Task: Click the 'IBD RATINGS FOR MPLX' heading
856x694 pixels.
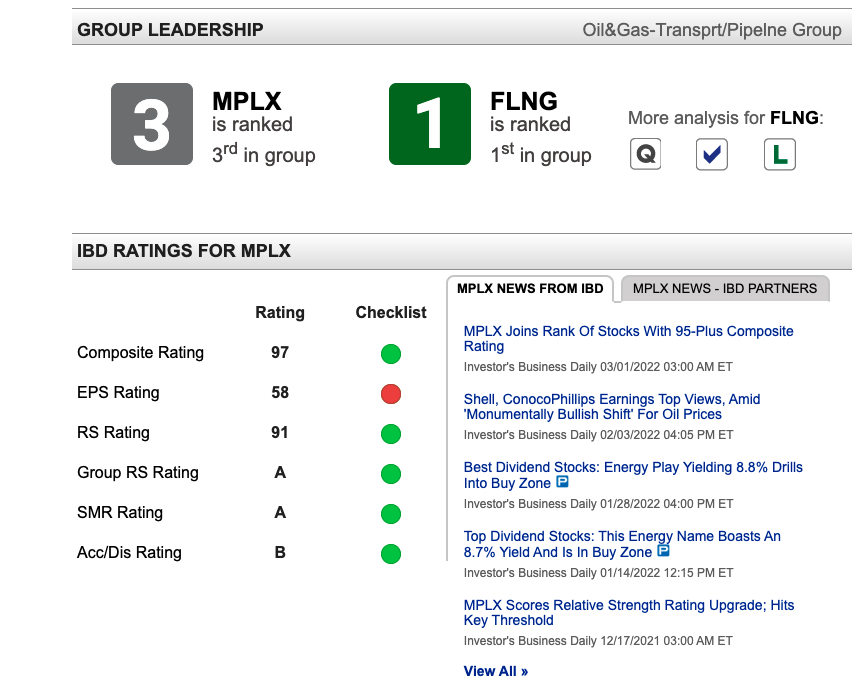Action: [x=184, y=251]
